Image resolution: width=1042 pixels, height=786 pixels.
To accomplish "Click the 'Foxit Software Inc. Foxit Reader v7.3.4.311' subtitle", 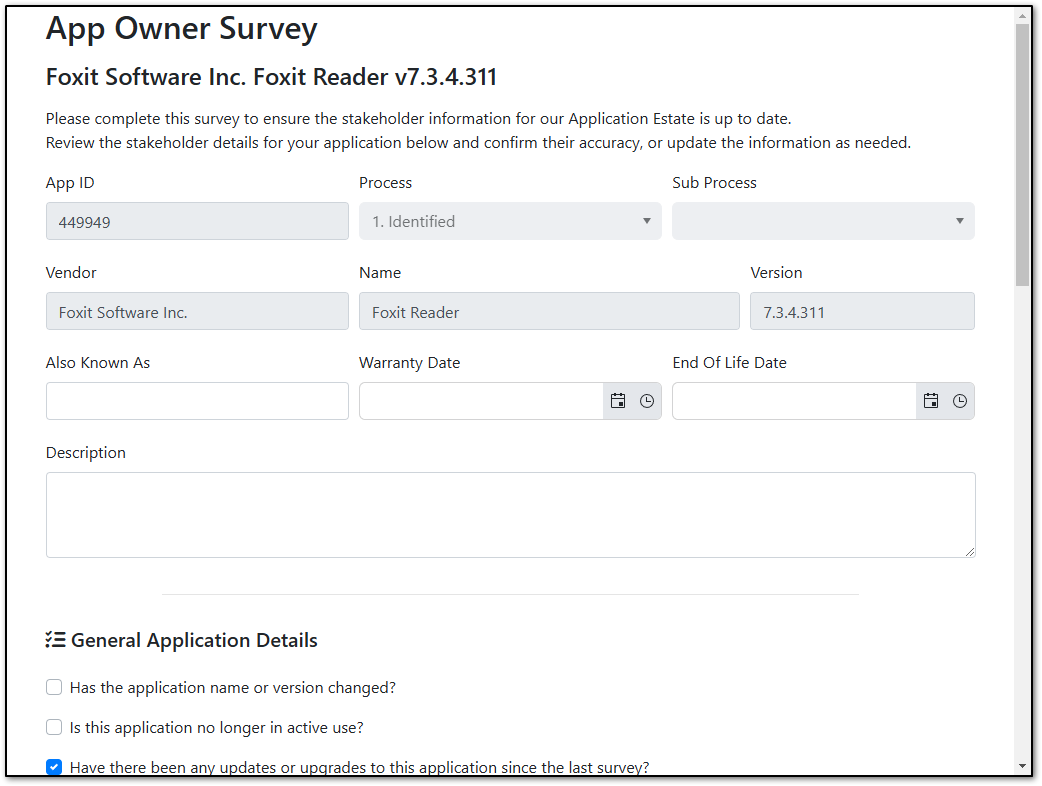I will click(x=271, y=77).
